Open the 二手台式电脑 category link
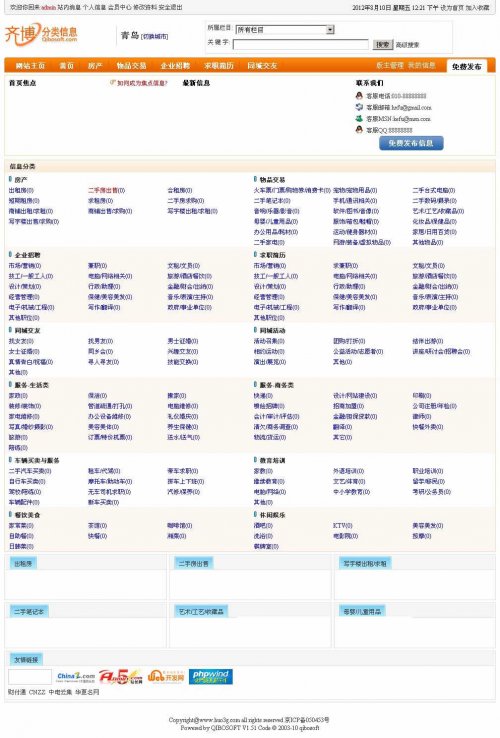 click(434, 191)
